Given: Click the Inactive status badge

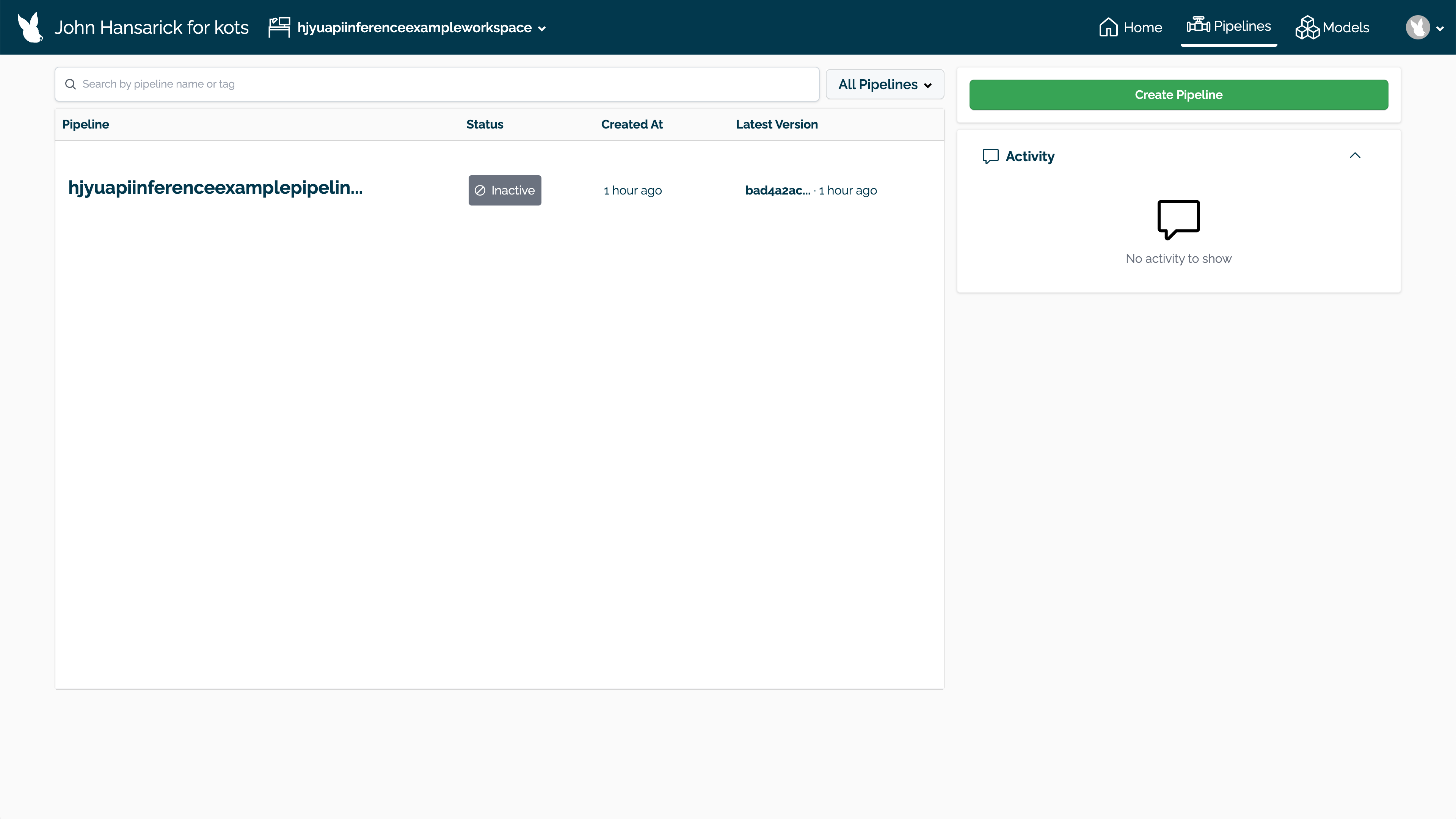Looking at the screenshot, I should tap(504, 190).
